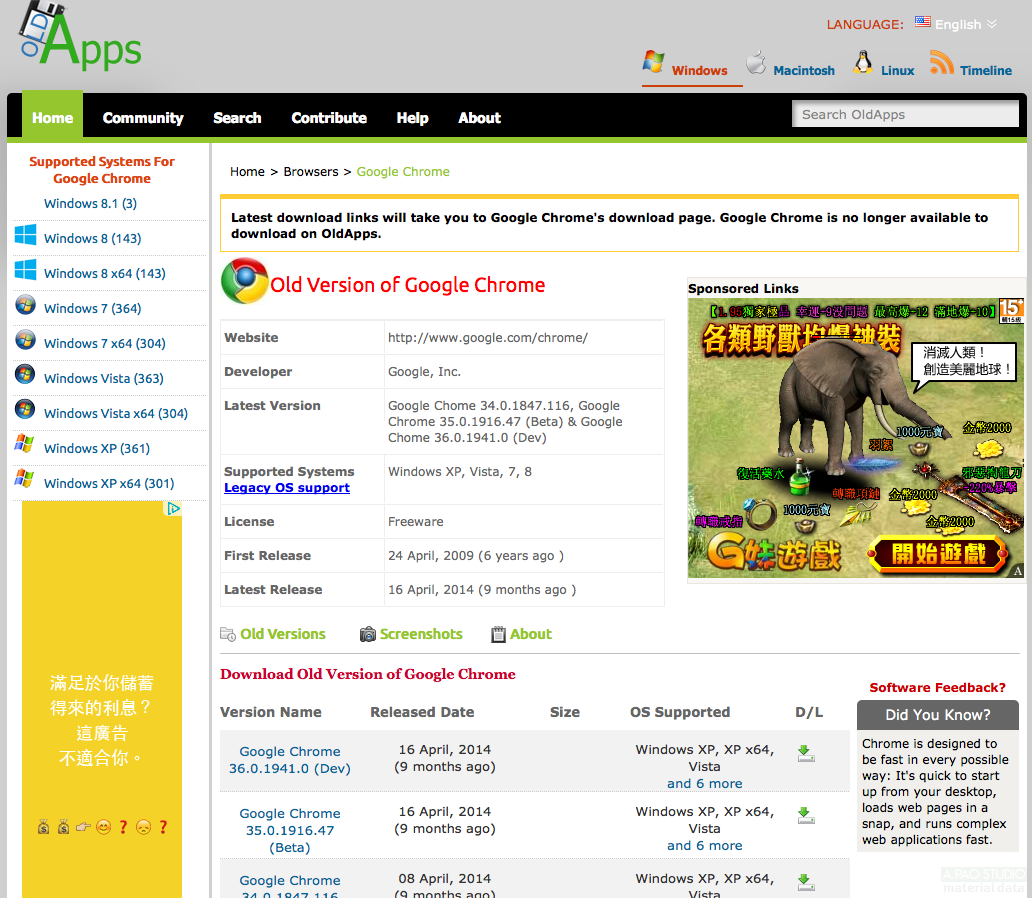Click the Windows XP flag icon
1032x898 pixels.
click(x=24, y=443)
